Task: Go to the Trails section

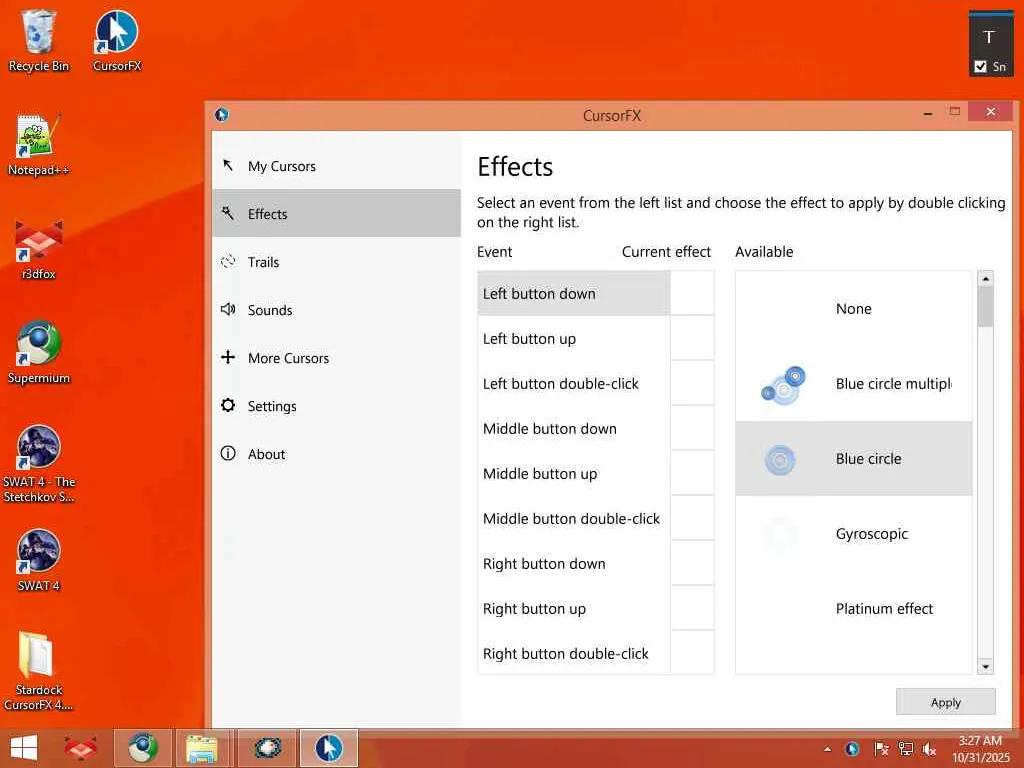Action: click(x=336, y=262)
